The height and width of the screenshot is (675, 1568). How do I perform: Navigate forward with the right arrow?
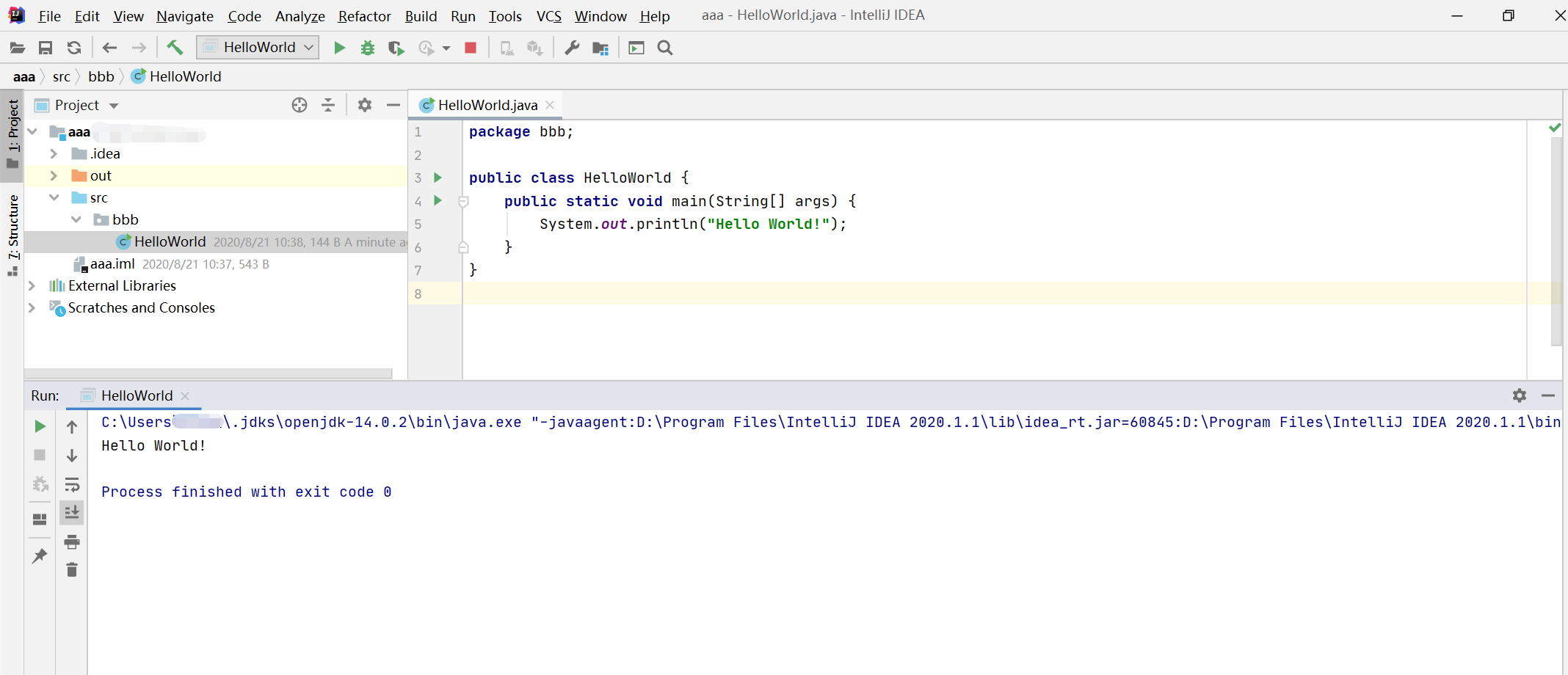point(139,48)
